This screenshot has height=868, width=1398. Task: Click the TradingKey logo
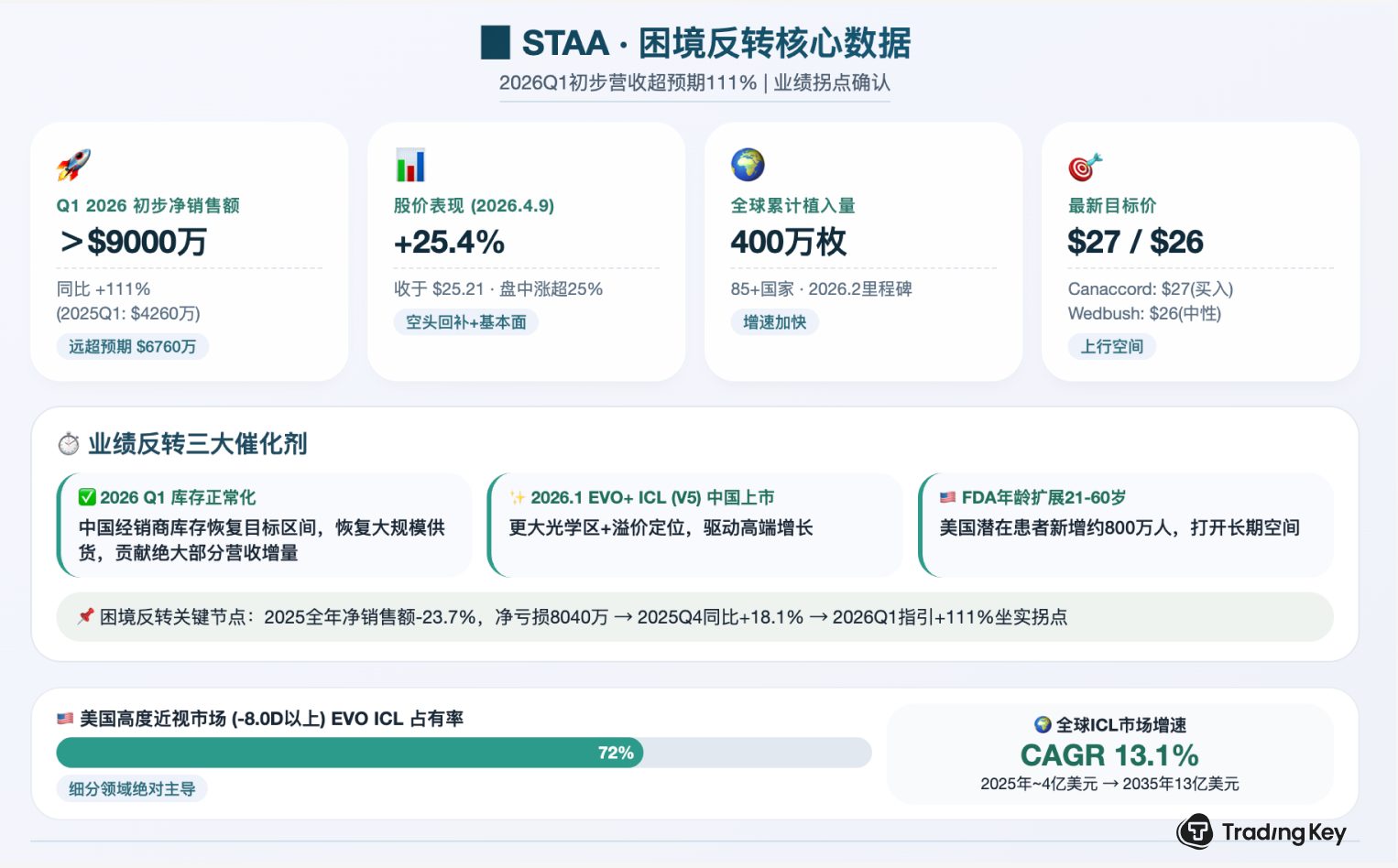pyautogui.click(x=1261, y=831)
